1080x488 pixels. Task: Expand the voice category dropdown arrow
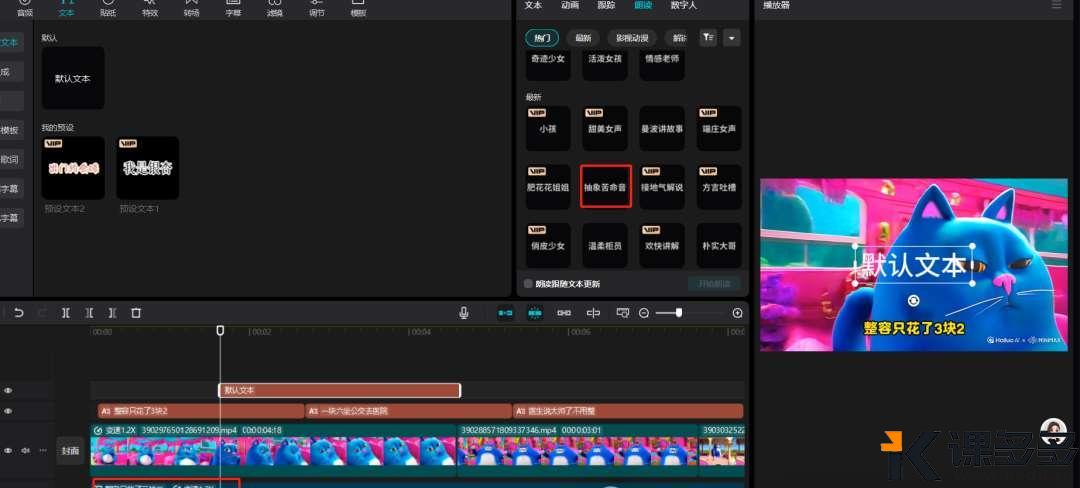click(732, 38)
